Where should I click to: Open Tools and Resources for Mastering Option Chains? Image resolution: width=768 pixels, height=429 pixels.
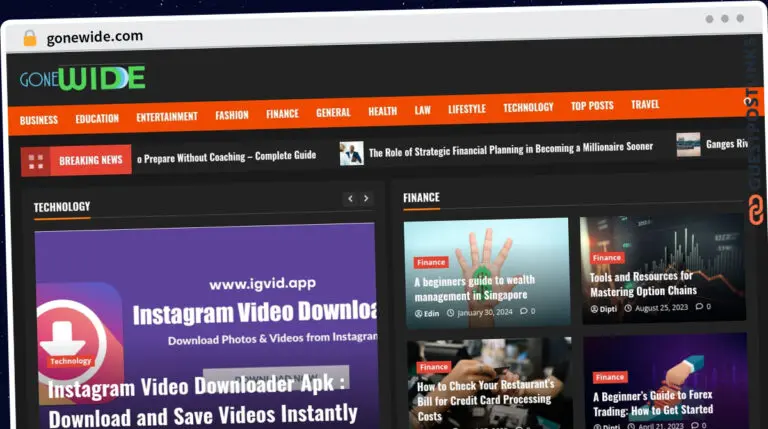pos(643,284)
